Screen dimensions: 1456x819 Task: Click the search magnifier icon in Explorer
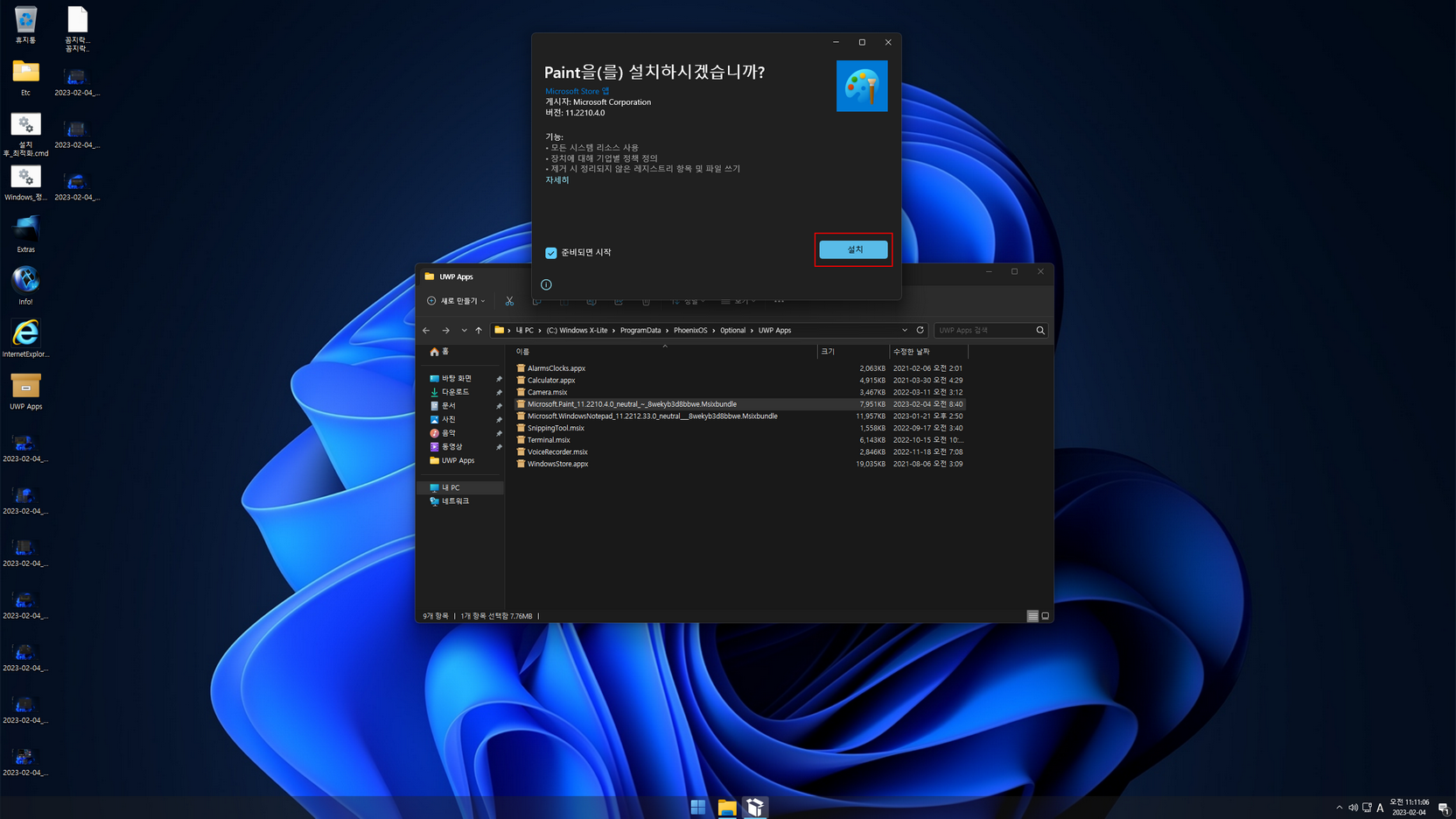click(1040, 331)
